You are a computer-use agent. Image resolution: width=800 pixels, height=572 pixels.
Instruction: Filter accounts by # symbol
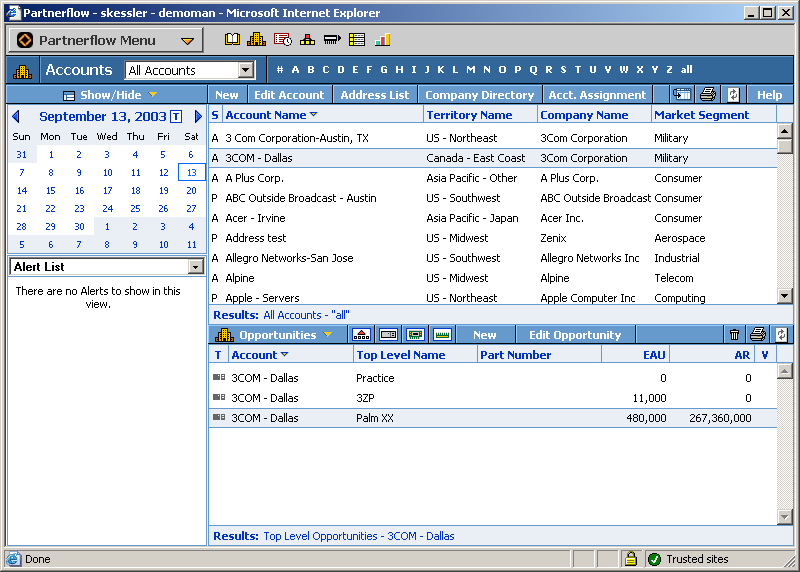click(x=280, y=69)
